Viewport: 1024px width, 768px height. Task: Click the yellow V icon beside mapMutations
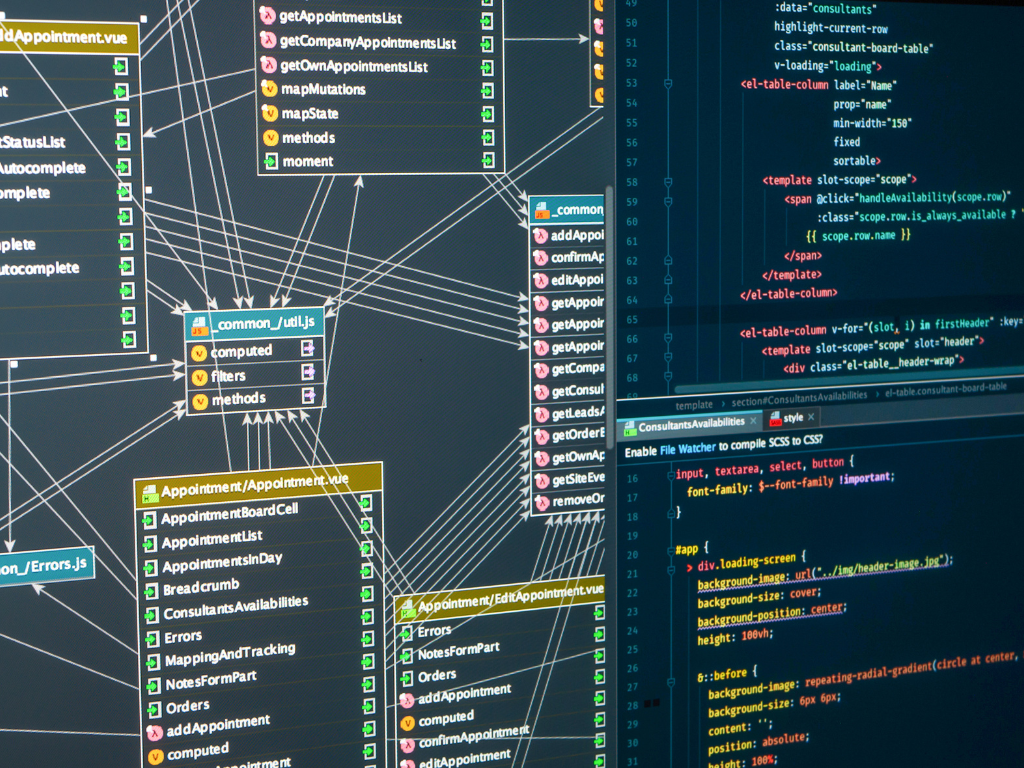[x=268, y=89]
